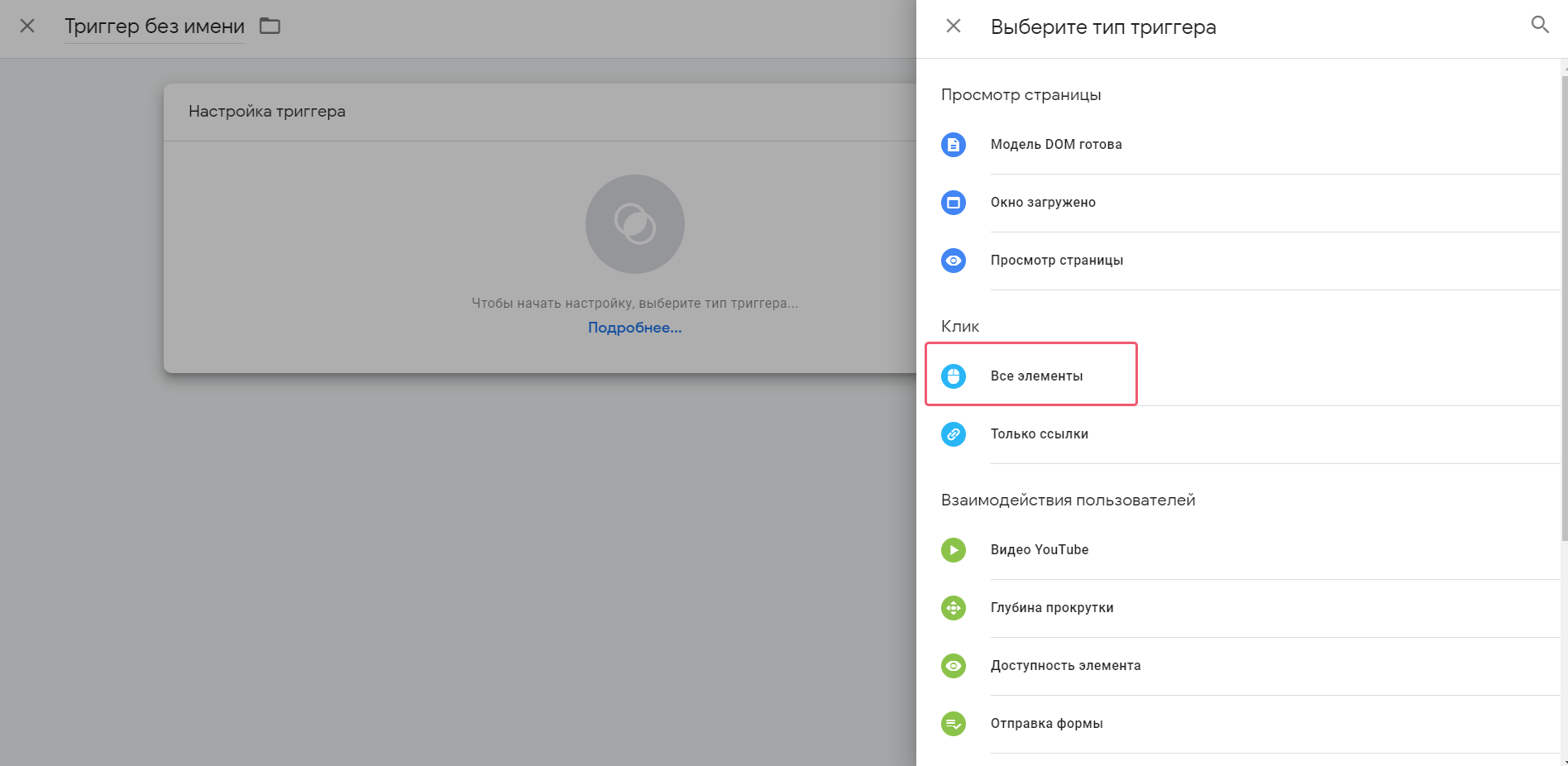This screenshot has width=1568, height=766.
Task: Click the Page View eye icon
Action: click(x=954, y=261)
